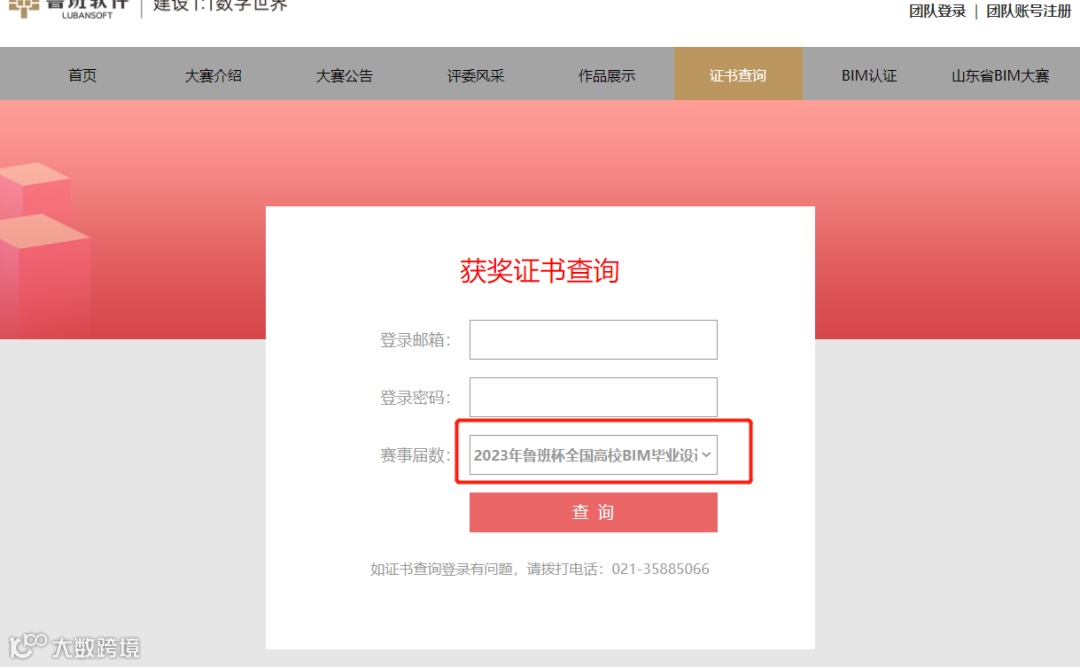Click the Lubansoft logo icon
The width and height of the screenshot is (1080, 667).
23,8
